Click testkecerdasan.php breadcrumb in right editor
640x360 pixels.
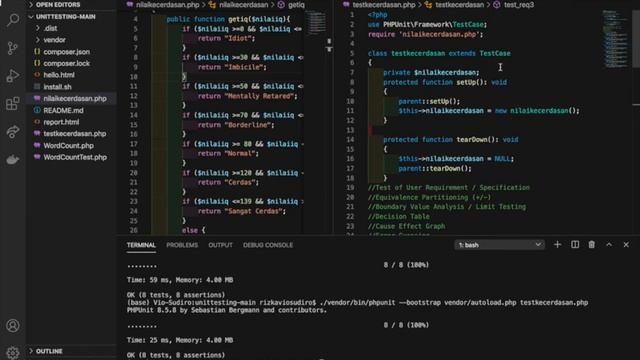[384, 5]
